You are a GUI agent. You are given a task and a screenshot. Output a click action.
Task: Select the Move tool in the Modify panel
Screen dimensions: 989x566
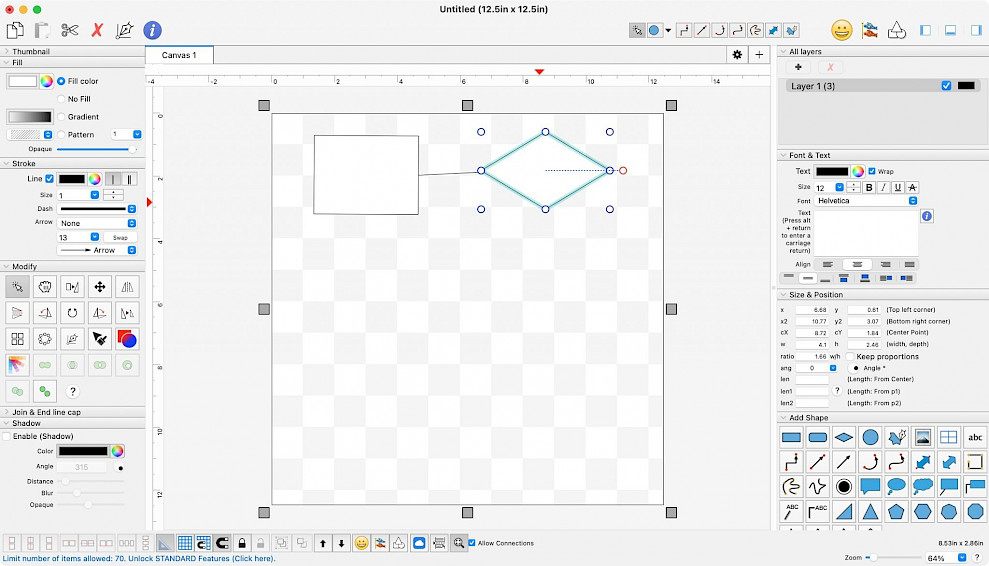point(100,287)
